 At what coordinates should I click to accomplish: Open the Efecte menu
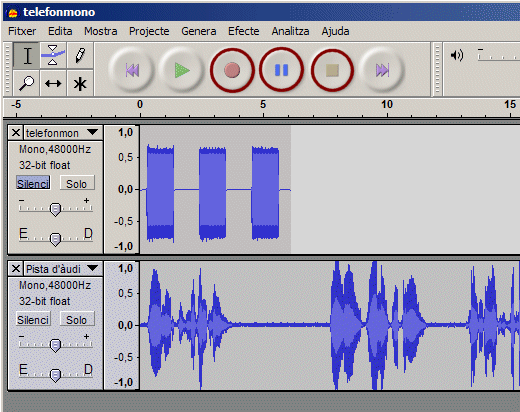click(x=243, y=31)
